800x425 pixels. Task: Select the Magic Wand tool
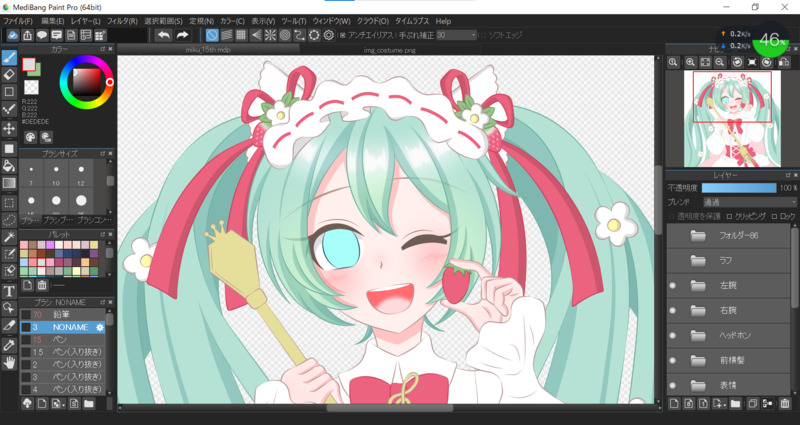tap(9, 237)
